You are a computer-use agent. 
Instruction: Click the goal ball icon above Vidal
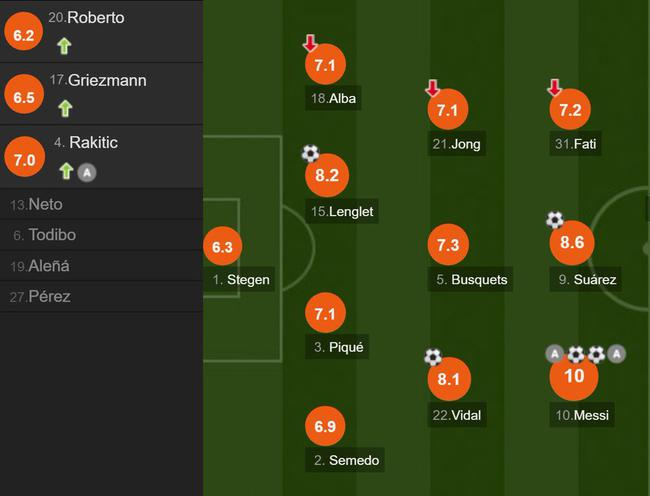pyautogui.click(x=433, y=357)
